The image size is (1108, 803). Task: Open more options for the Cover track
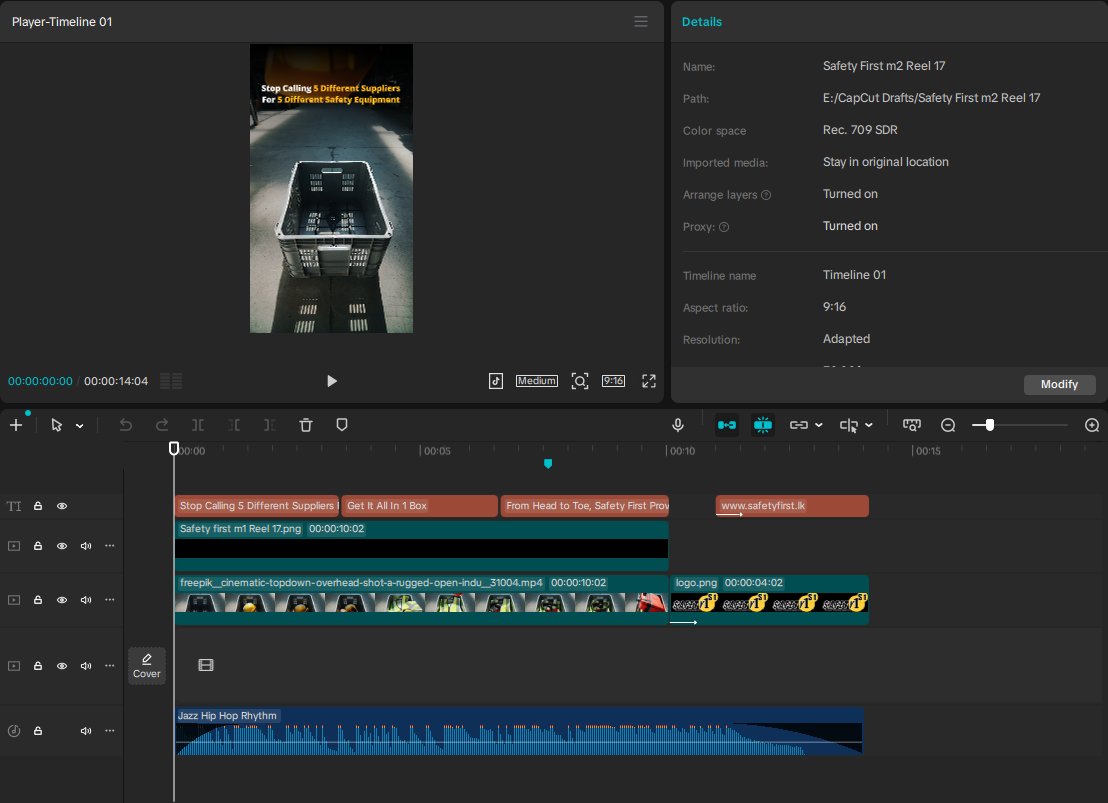(x=110, y=665)
